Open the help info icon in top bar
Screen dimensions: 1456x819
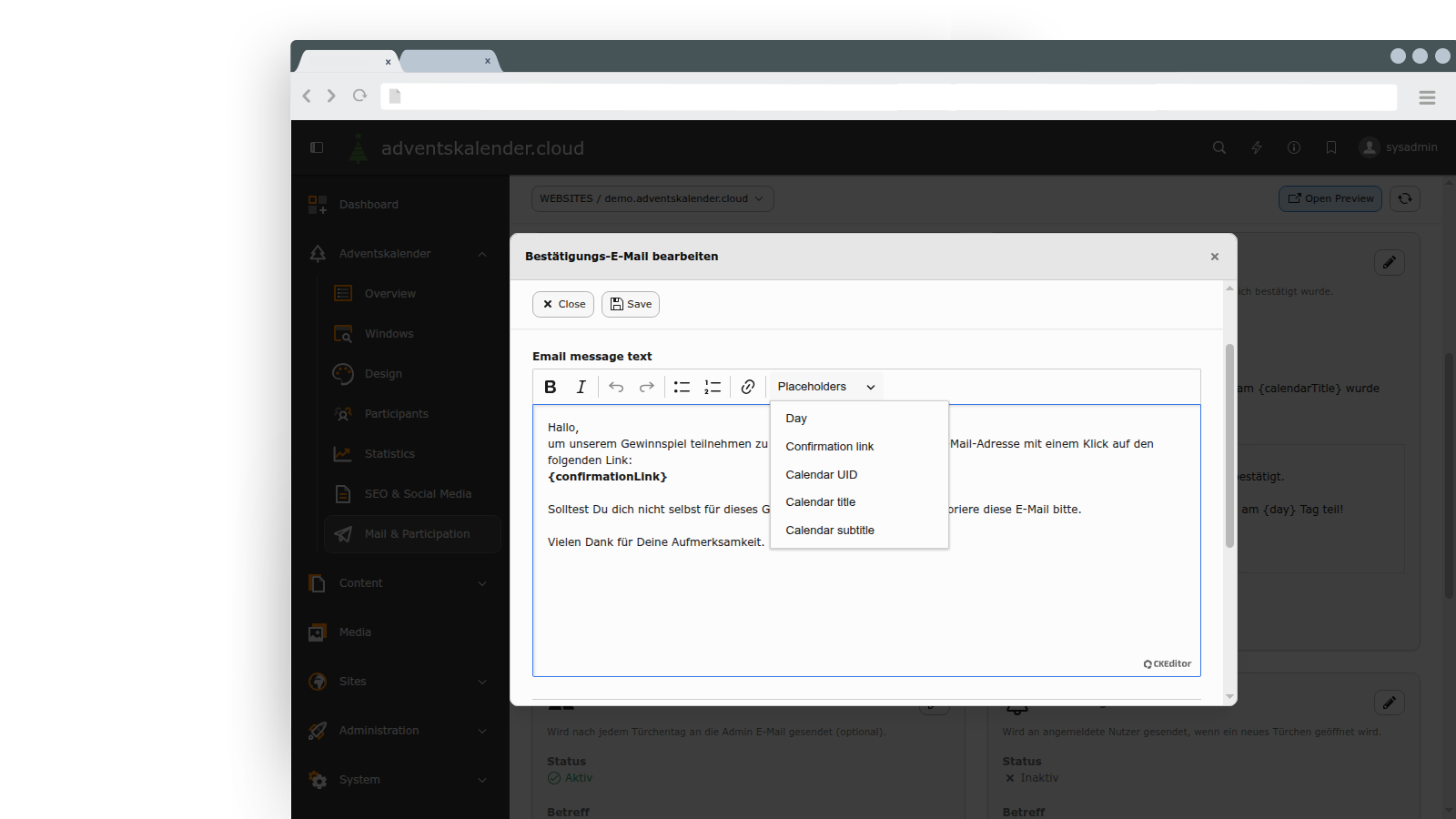pyautogui.click(x=1294, y=147)
